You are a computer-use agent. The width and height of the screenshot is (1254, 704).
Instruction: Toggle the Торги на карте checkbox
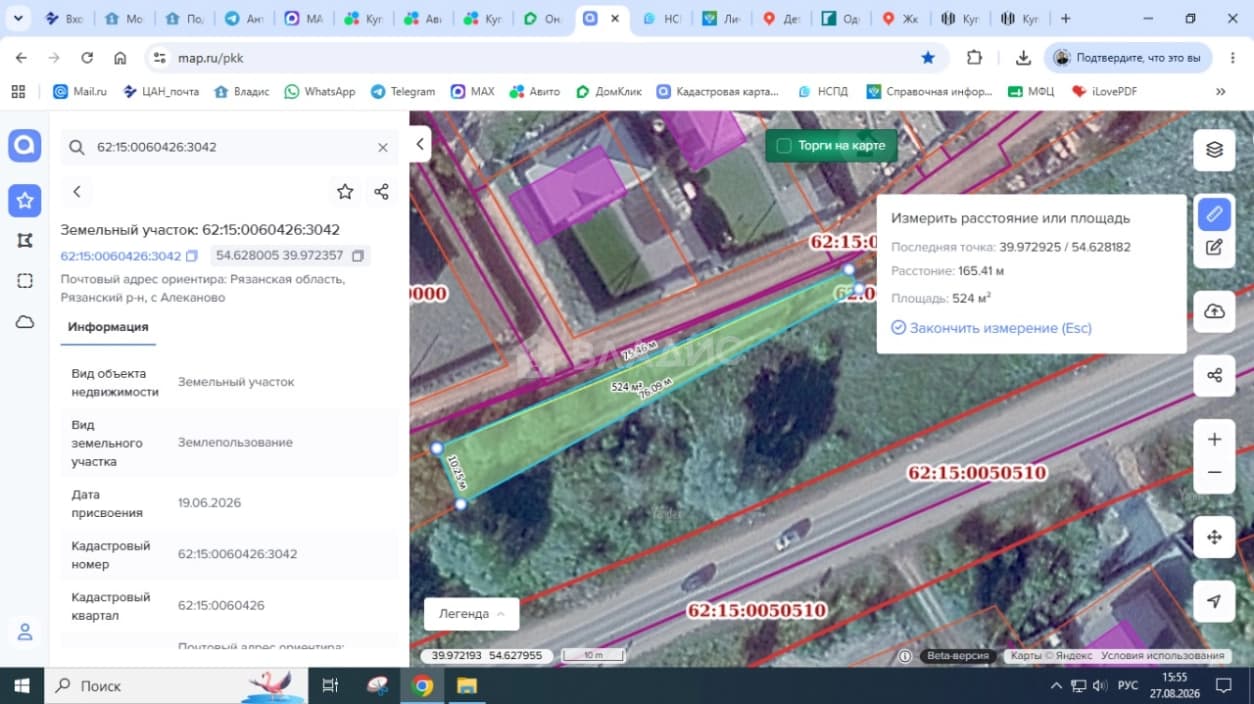[x=784, y=146]
